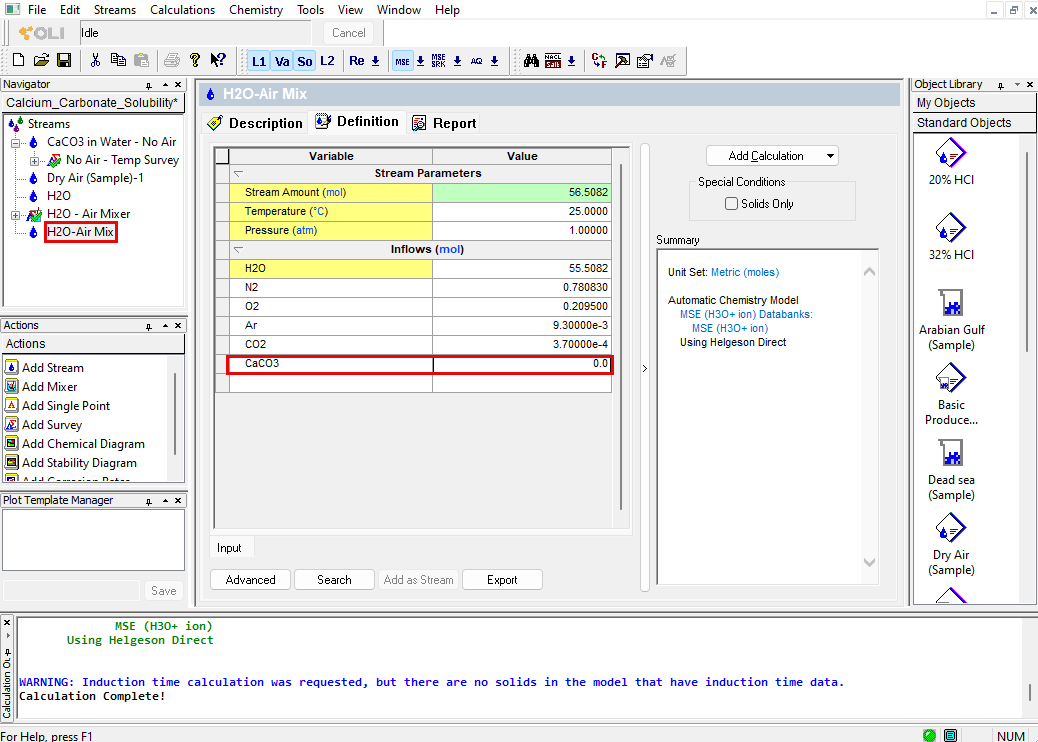This screenshot has height=742, width=1038.
Task: Toggle the So solid phase button
Action: 305,62
